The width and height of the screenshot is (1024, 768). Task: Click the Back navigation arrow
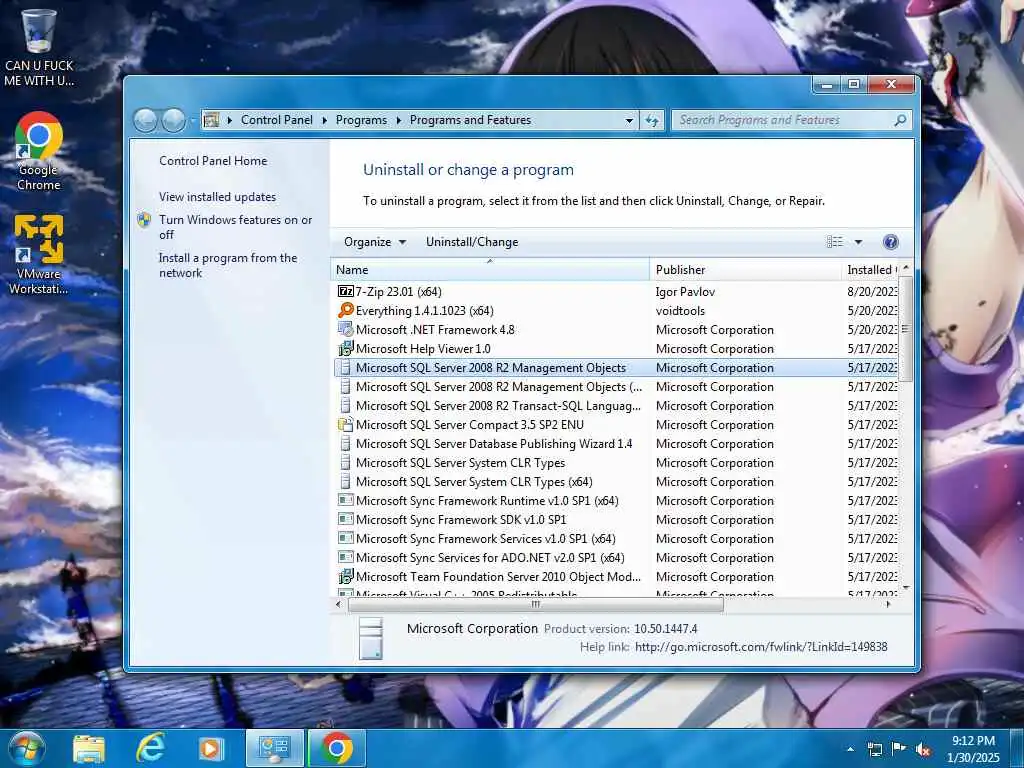(145, 120)
